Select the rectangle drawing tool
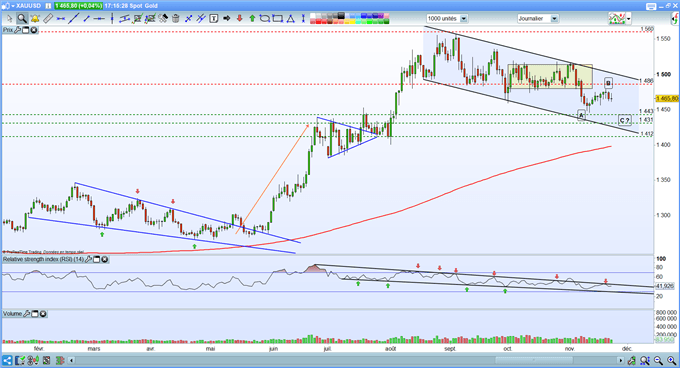This screenshot has height=368, width=680. pos(278,18)
